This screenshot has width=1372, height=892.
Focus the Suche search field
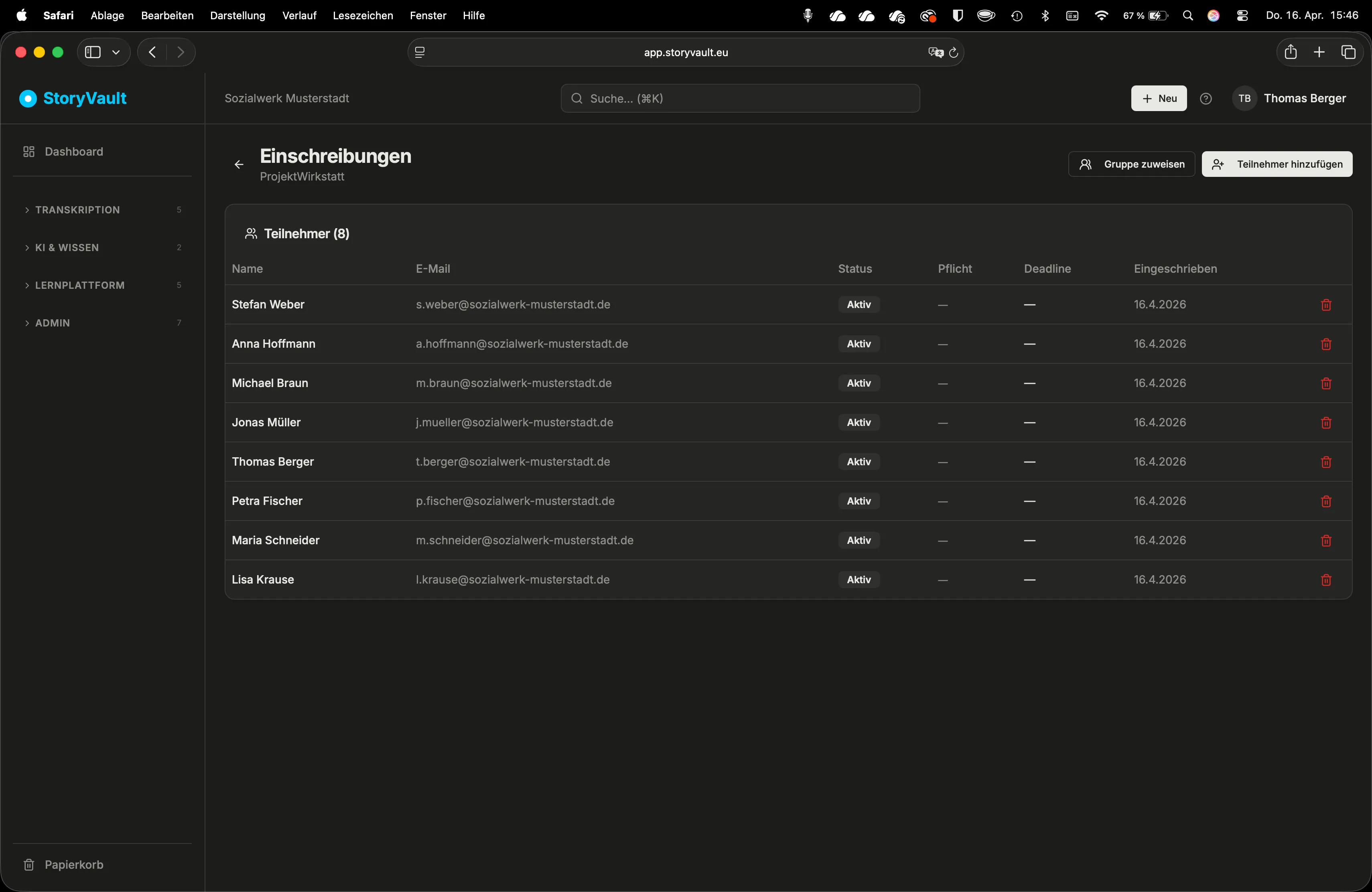click(x=740, y=99)
